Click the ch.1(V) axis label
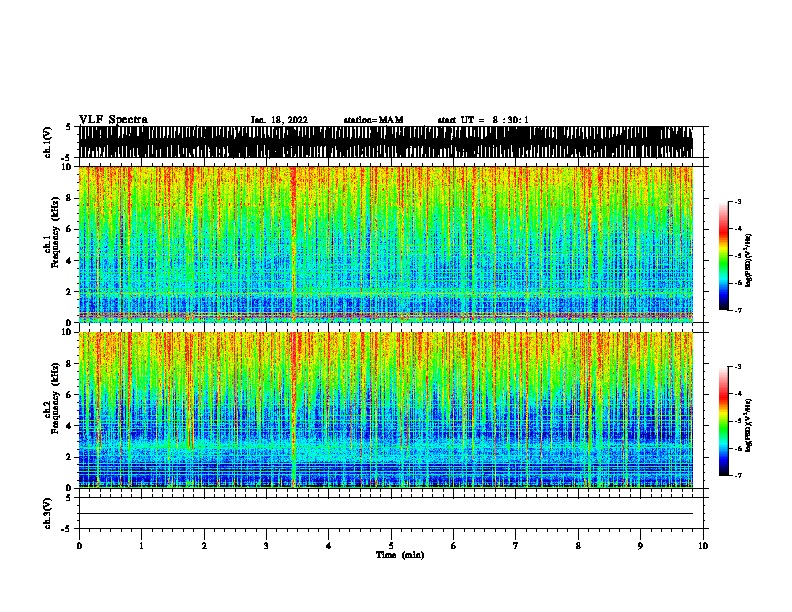Image resolution: width=792 pixels, height=612 pixels. click(x=48, y=142)
